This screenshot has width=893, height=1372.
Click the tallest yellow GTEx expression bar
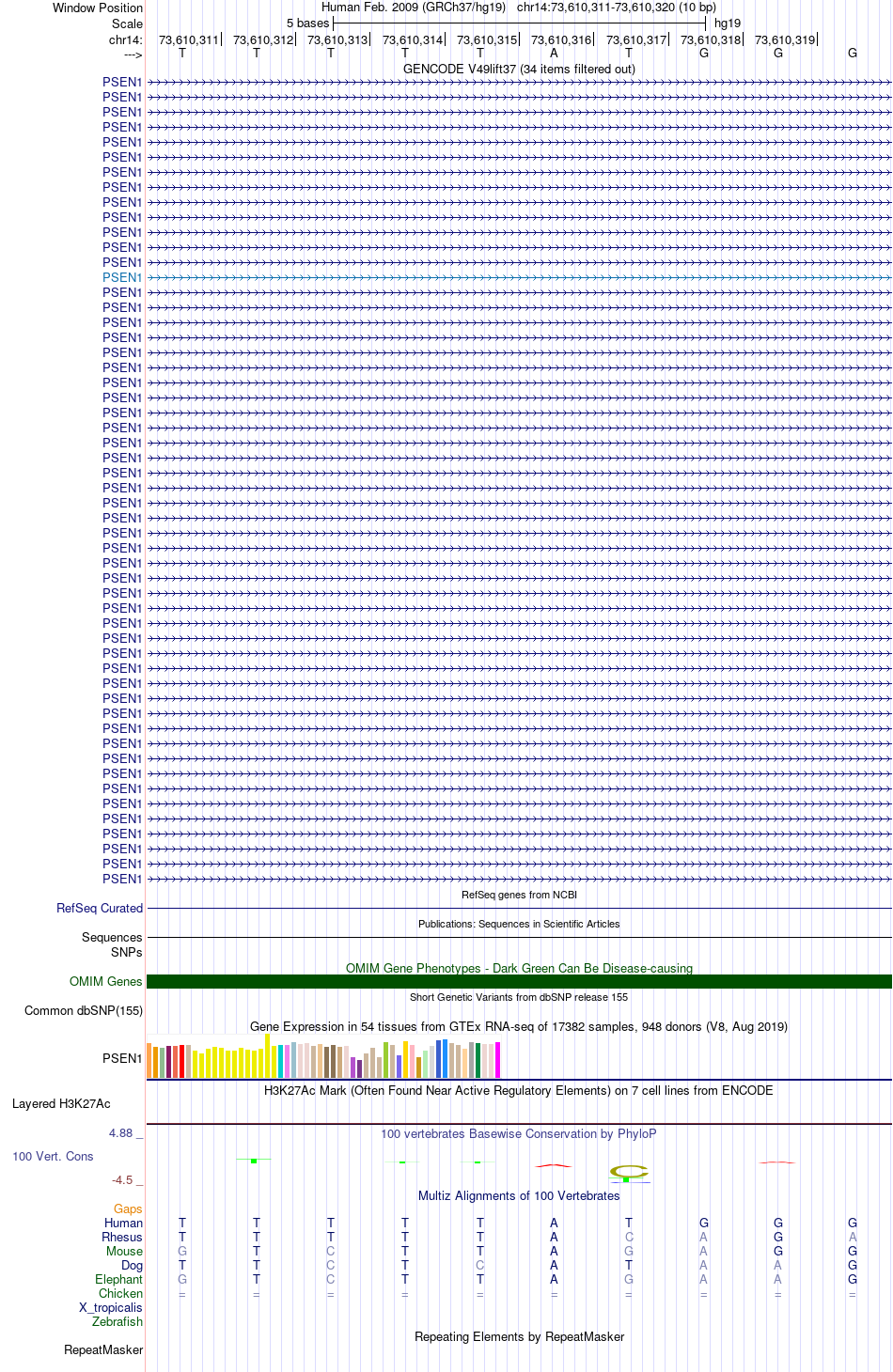click(x=268, y=1055)
